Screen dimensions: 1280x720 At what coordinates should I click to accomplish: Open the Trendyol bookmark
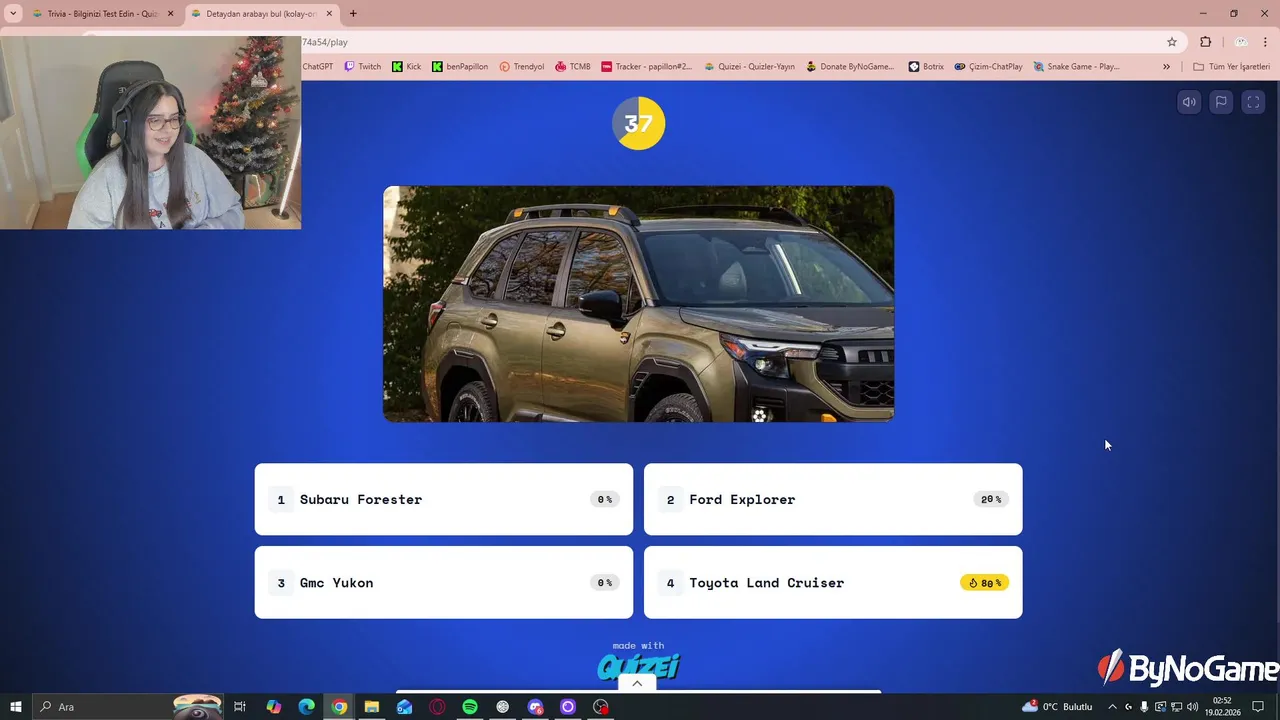(521, 67)
